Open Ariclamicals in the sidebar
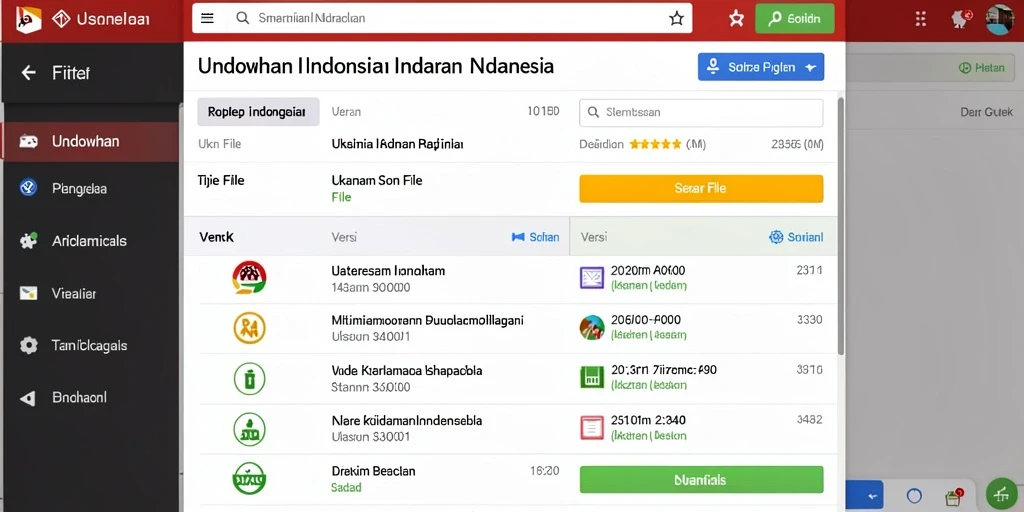1024x512 pixels. point(92,241)
